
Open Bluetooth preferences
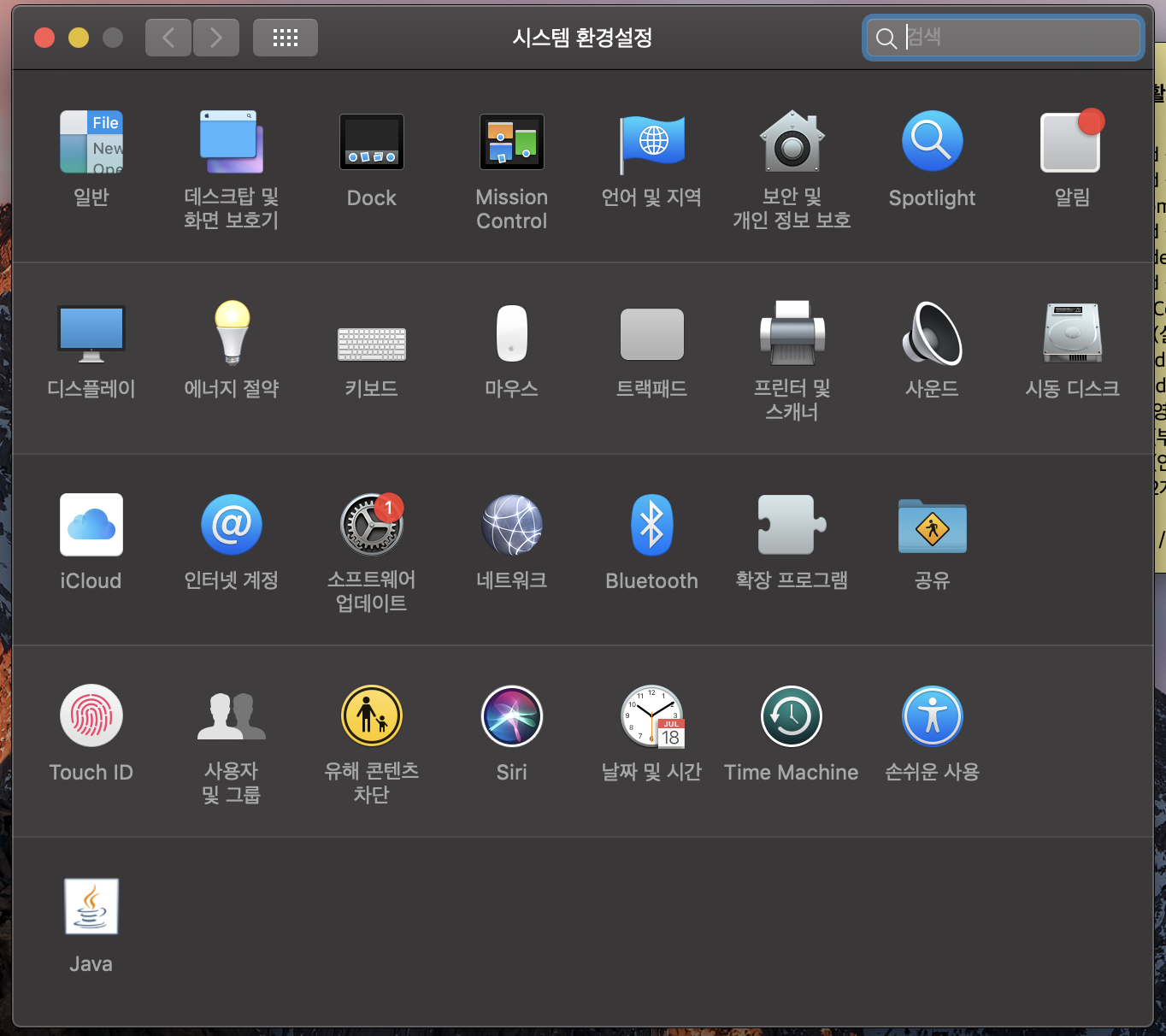[x=652, y=525]
